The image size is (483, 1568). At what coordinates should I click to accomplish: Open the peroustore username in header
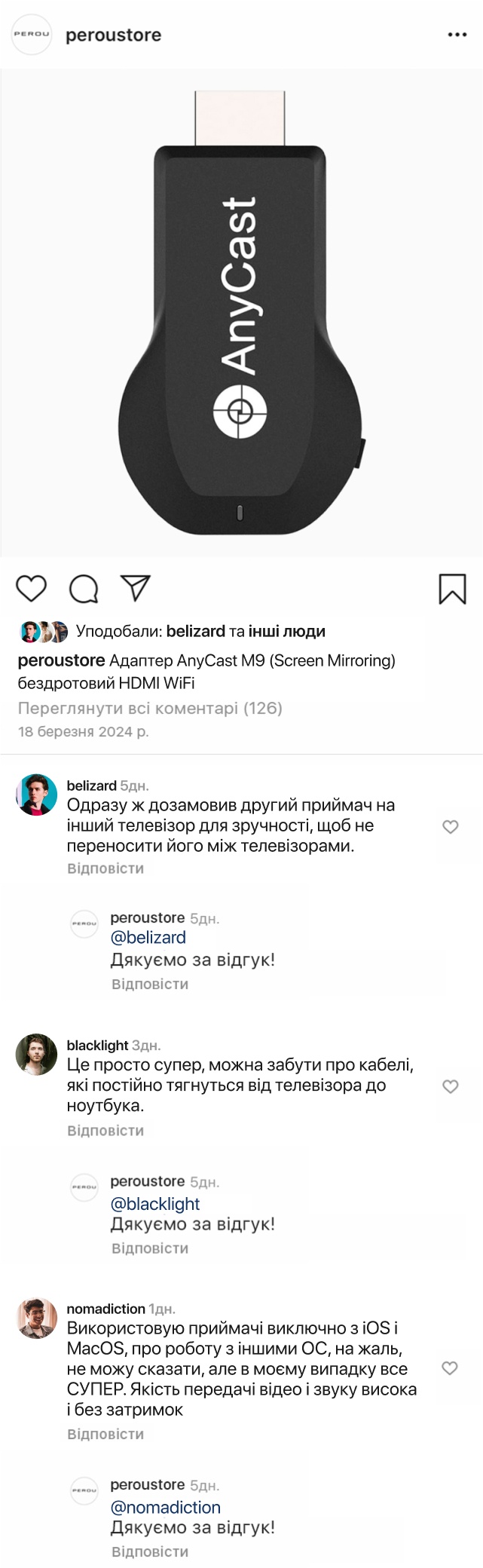coord(113,35)
